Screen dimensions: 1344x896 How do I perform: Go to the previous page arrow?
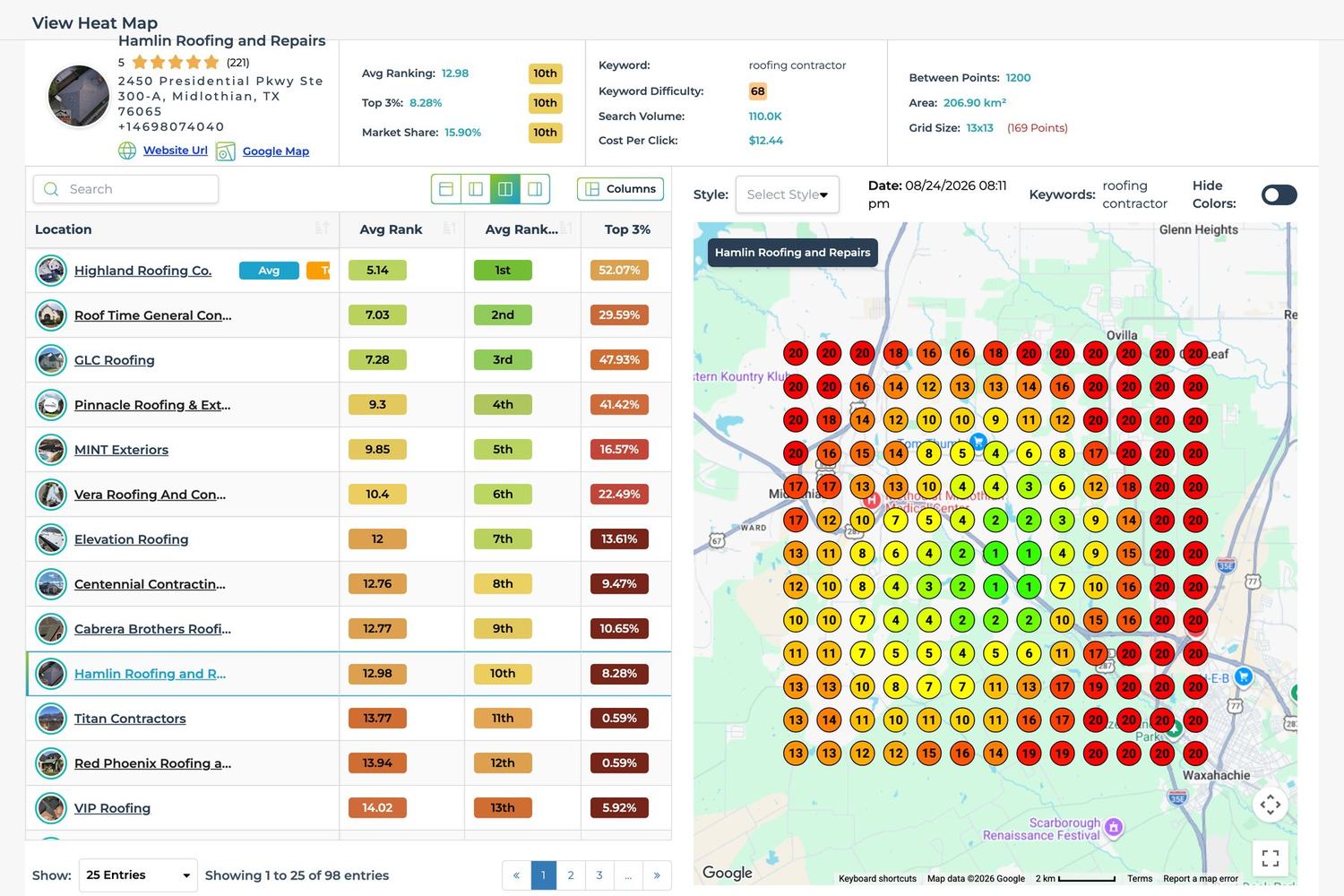tap(516, 875)
